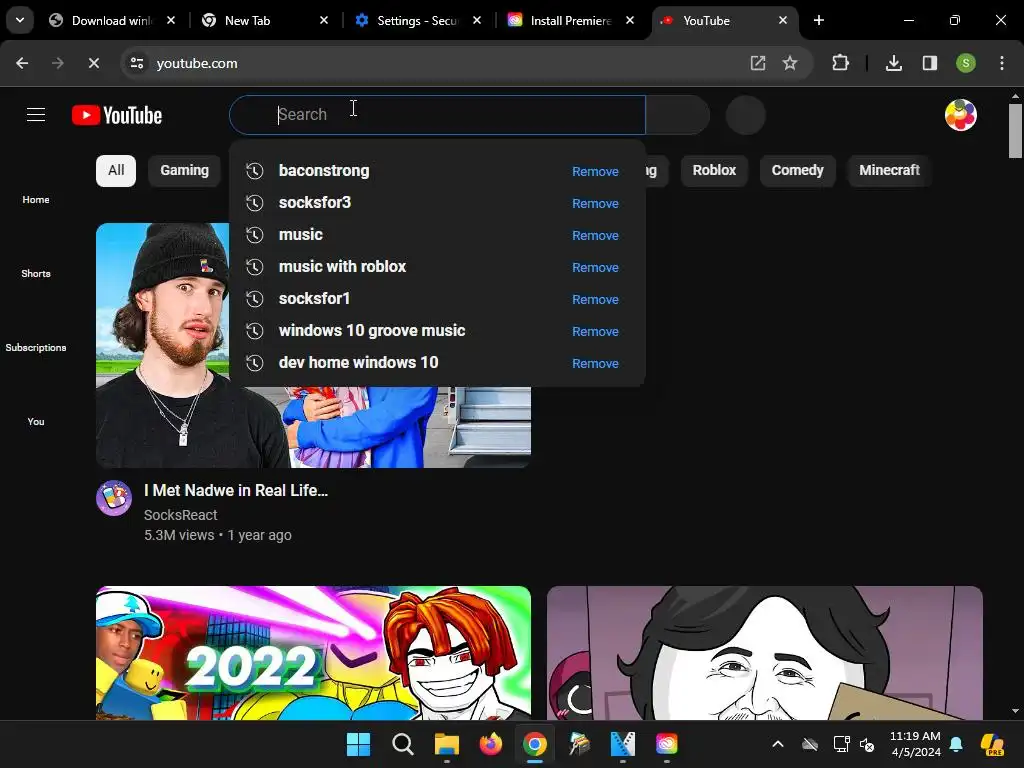
Task: Remove music from search history
Action: [595, 235]
